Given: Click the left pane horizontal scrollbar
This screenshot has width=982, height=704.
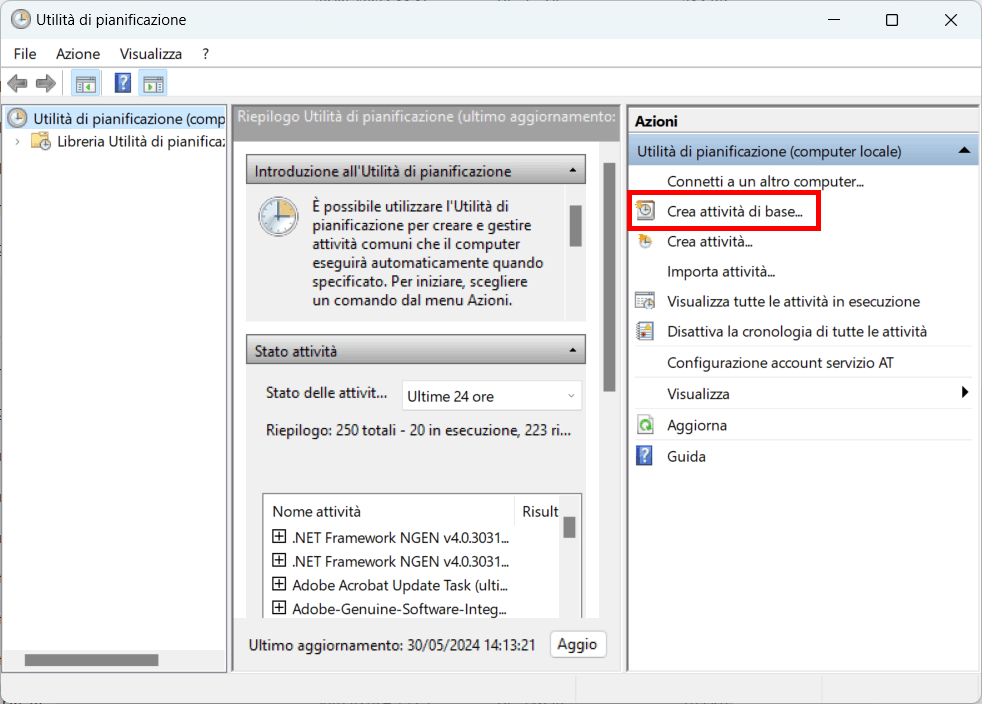Looking at the screenshot, I should (x=90, y=660).
